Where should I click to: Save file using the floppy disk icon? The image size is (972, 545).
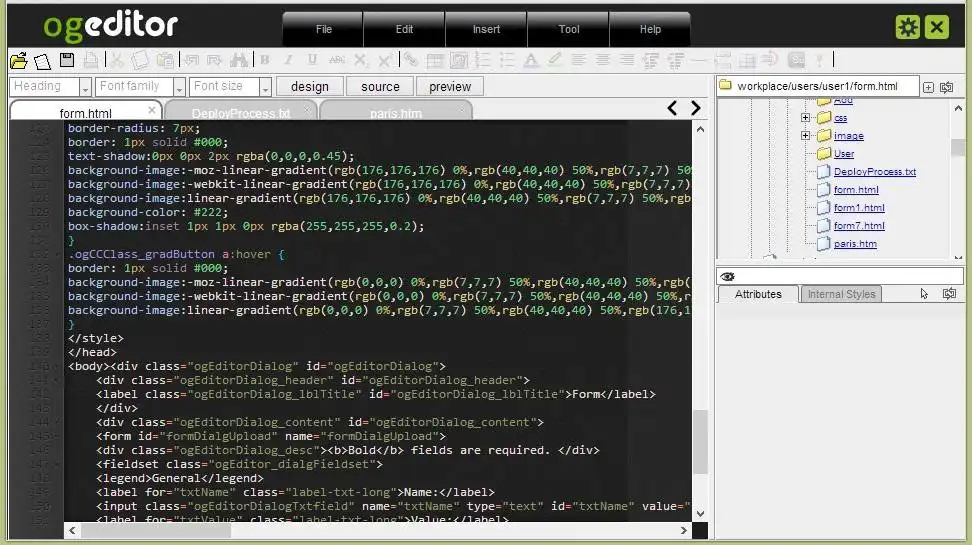(x=67, y=60)
